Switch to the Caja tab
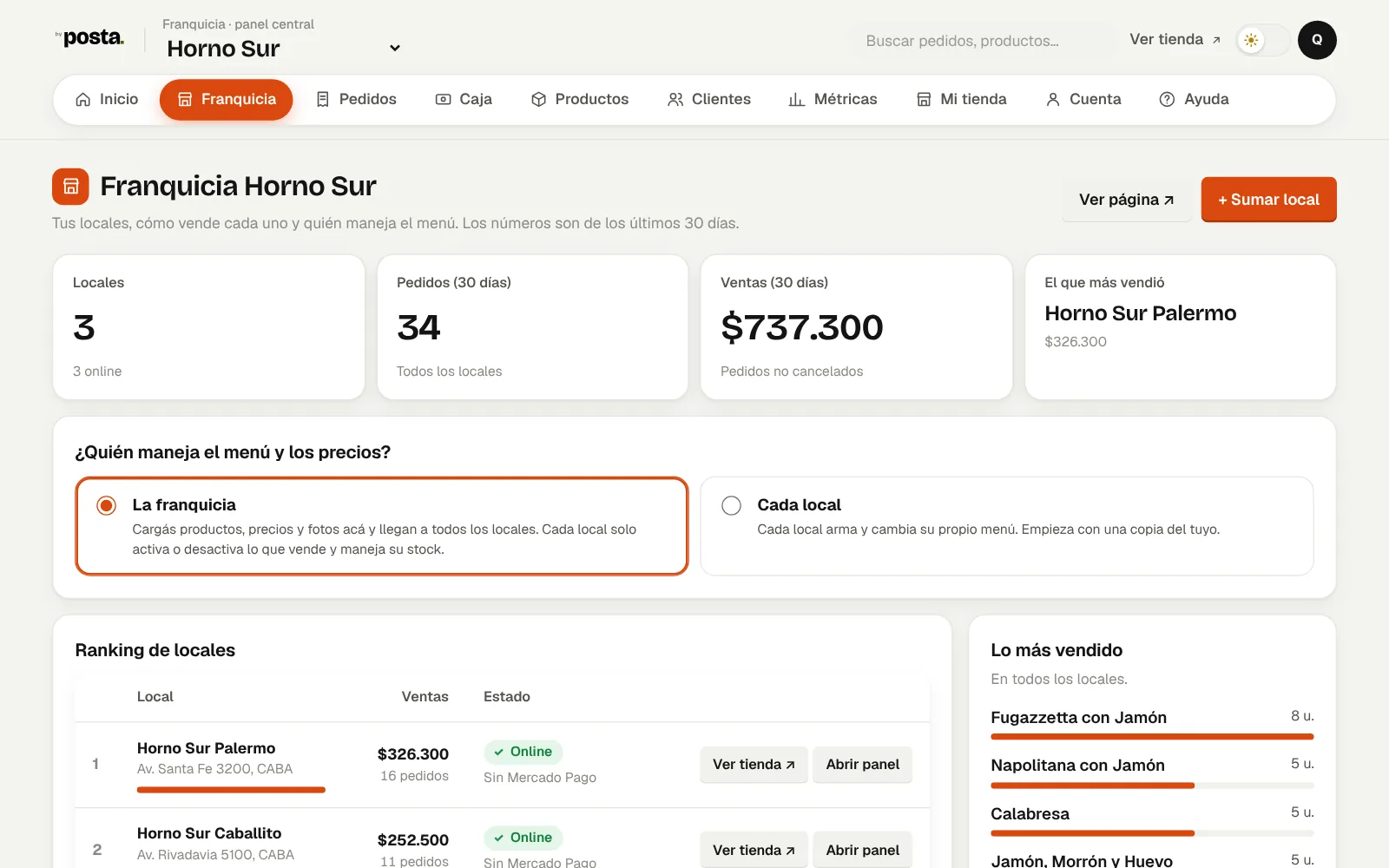Image resolution: width=1389 pixels, height=868 pixels. pyautogui.click(x=464, y=100)
